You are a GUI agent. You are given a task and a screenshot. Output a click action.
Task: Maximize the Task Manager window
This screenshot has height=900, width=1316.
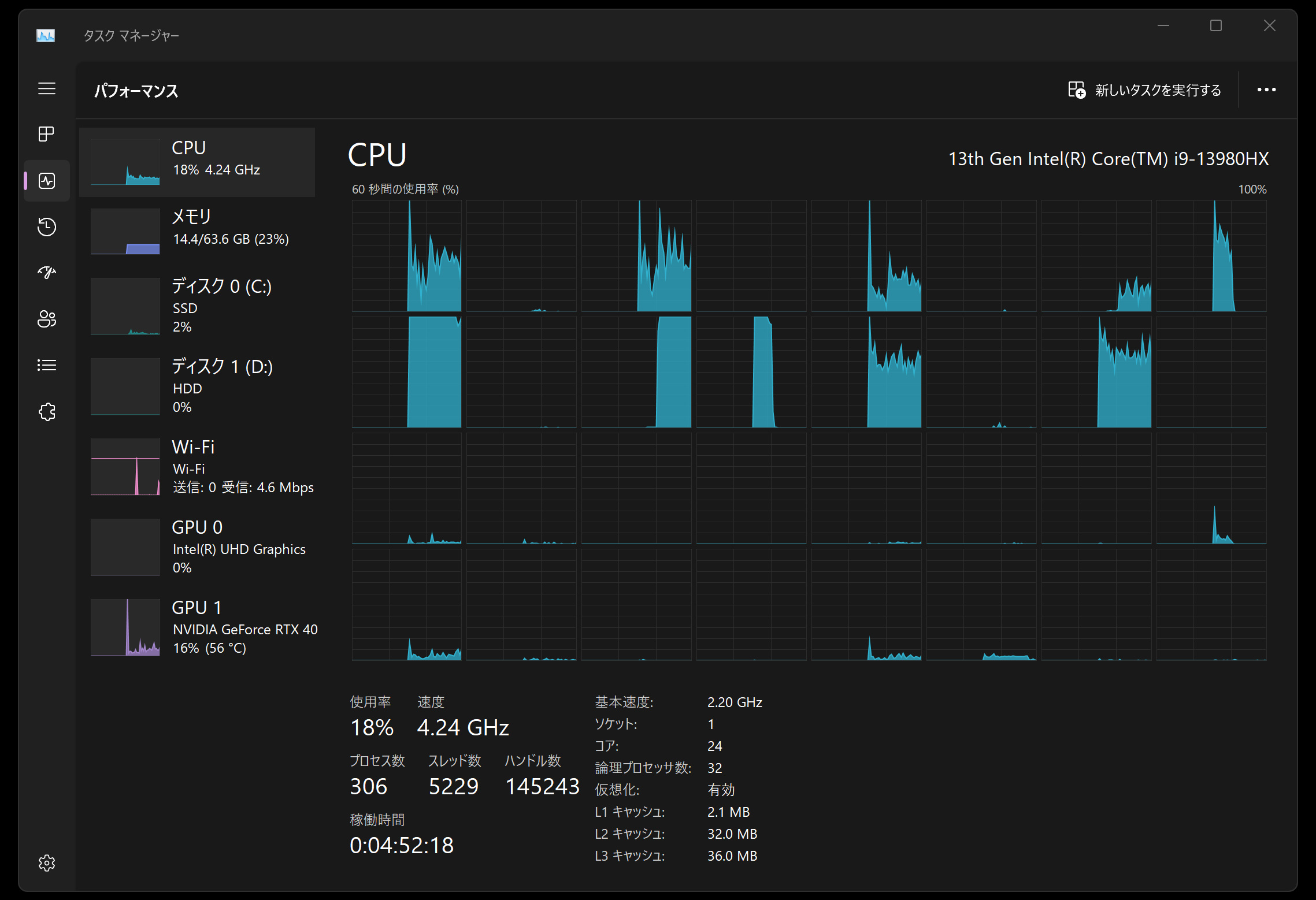[1216, 26]
